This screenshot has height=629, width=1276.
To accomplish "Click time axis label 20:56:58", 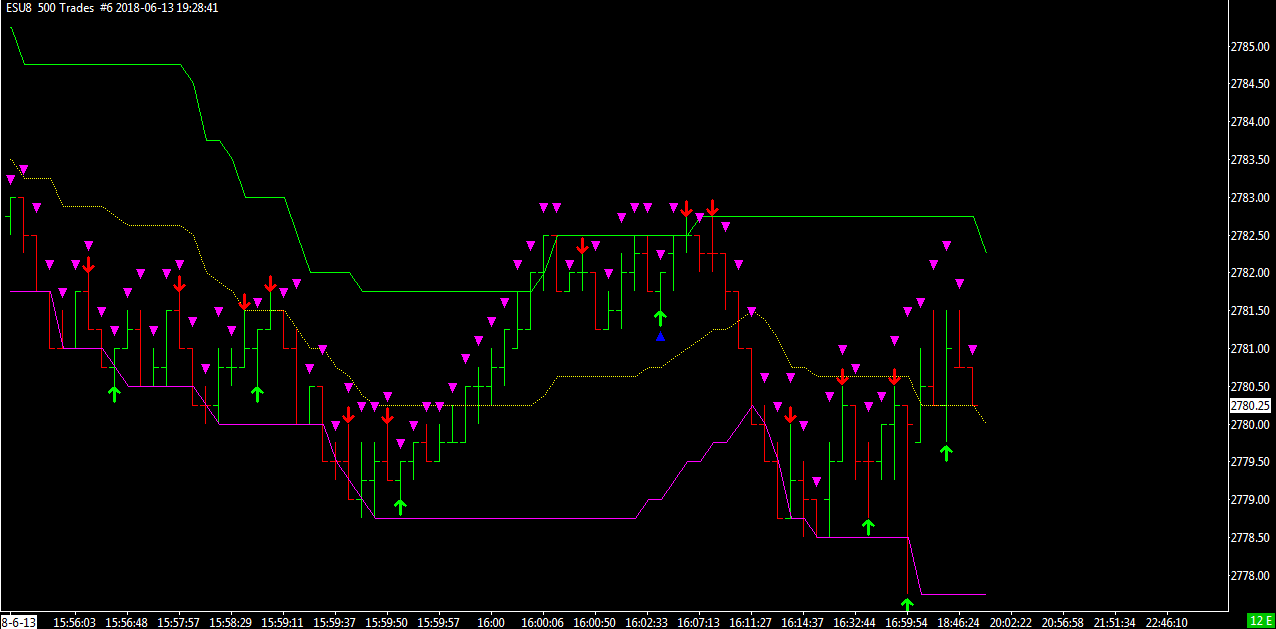I will click(1062, 622).
